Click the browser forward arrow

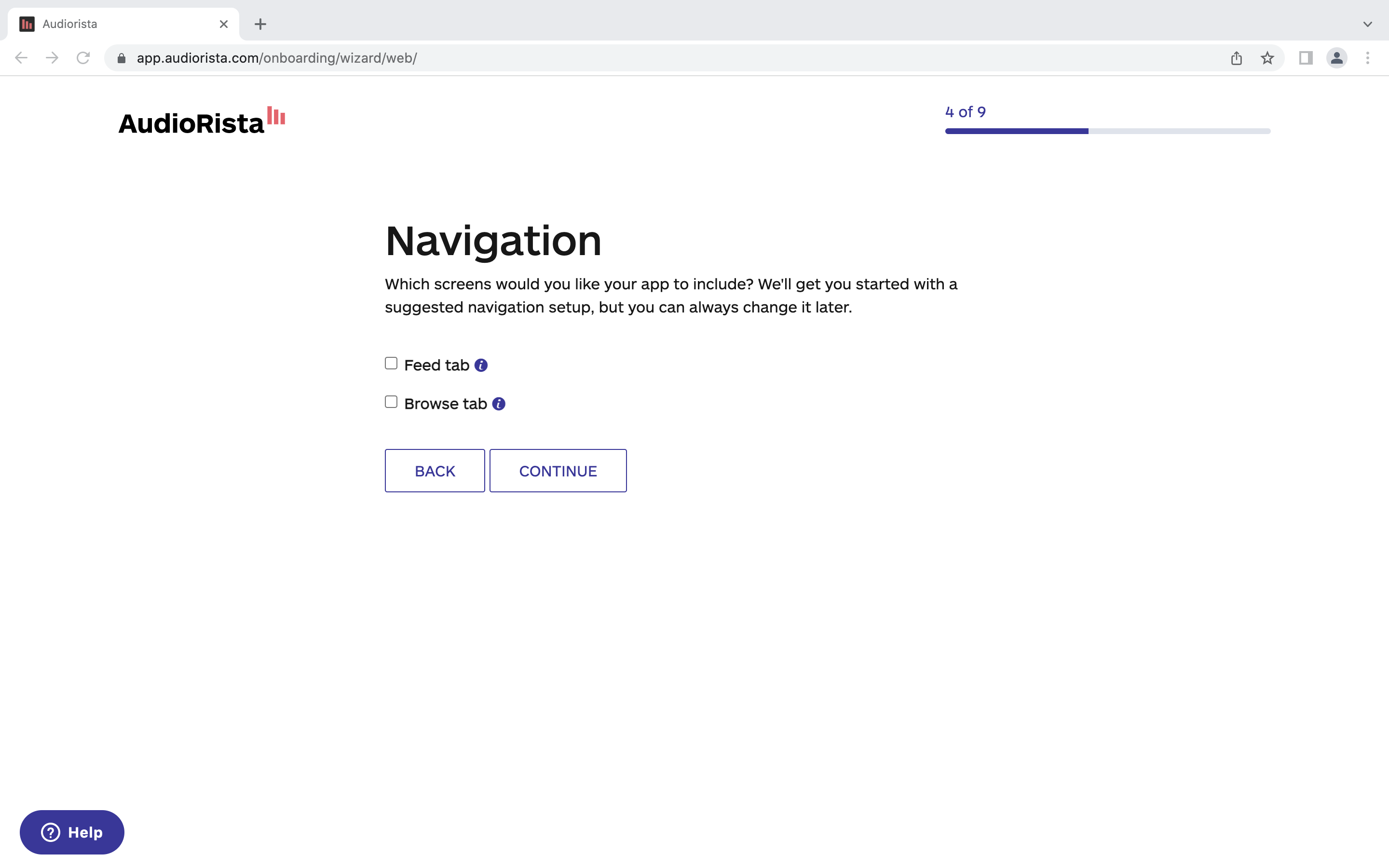[52, 58]
